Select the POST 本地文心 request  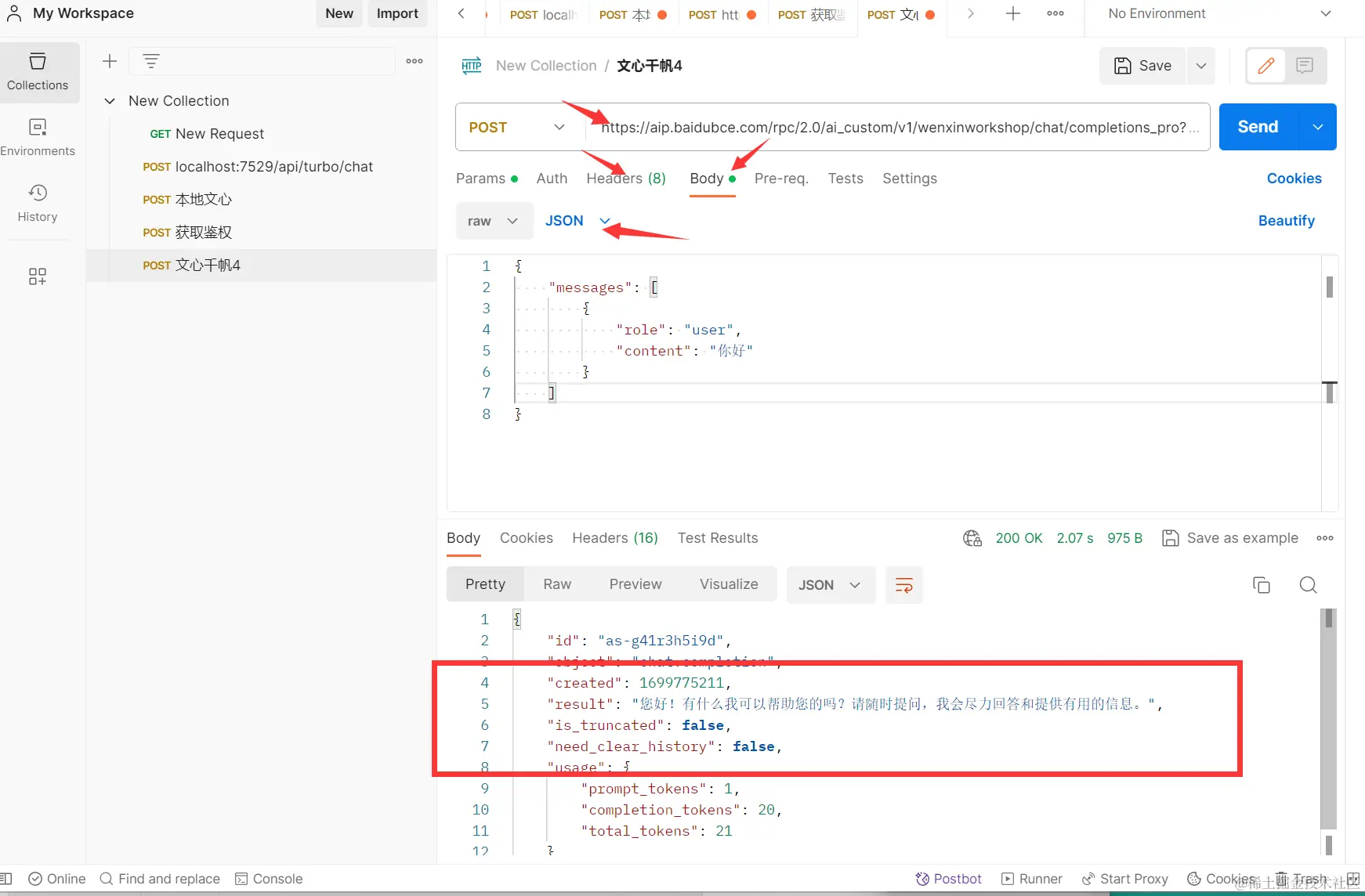(261, 200)
